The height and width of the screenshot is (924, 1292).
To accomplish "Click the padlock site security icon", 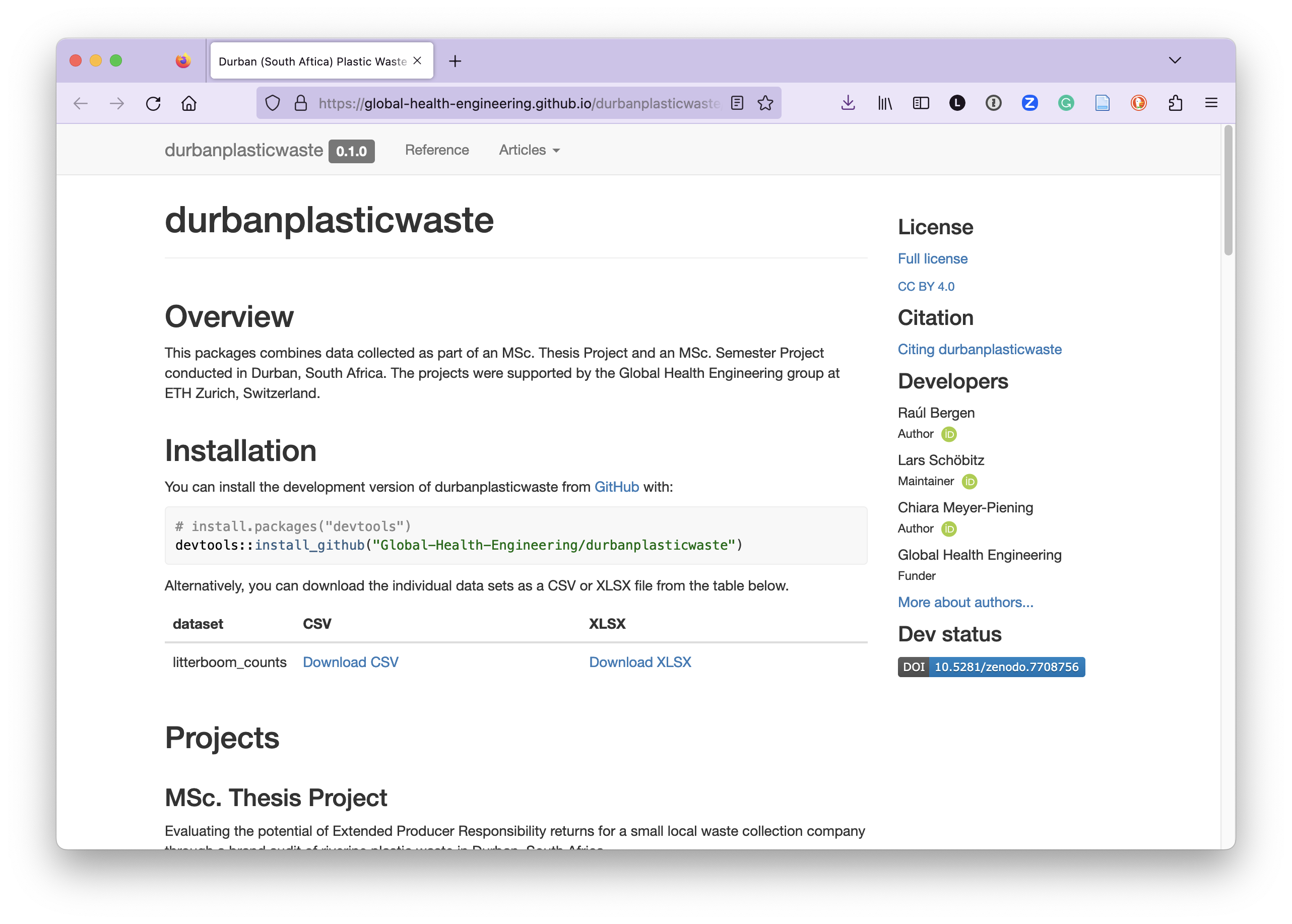I will coord(300,103).
